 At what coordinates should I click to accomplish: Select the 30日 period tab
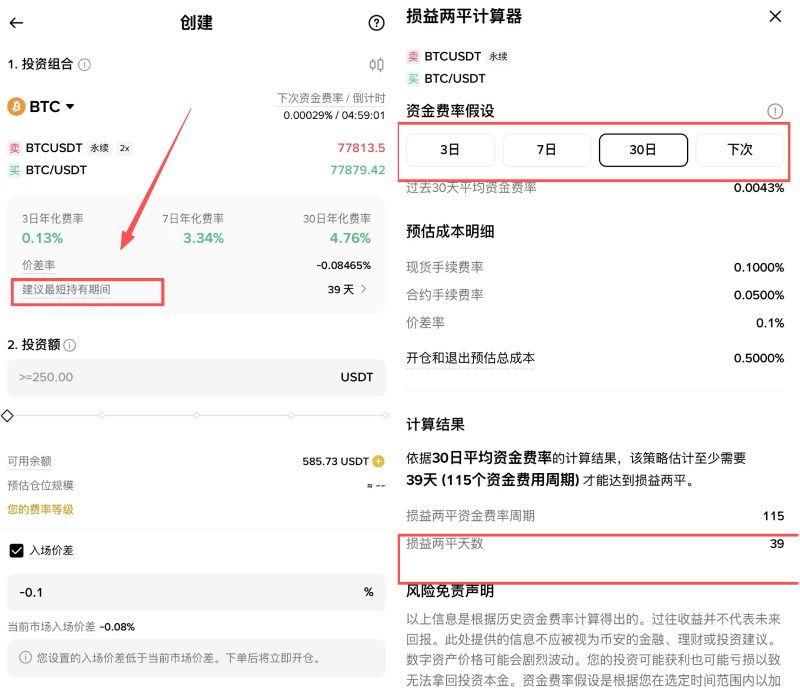pos(646,149)
